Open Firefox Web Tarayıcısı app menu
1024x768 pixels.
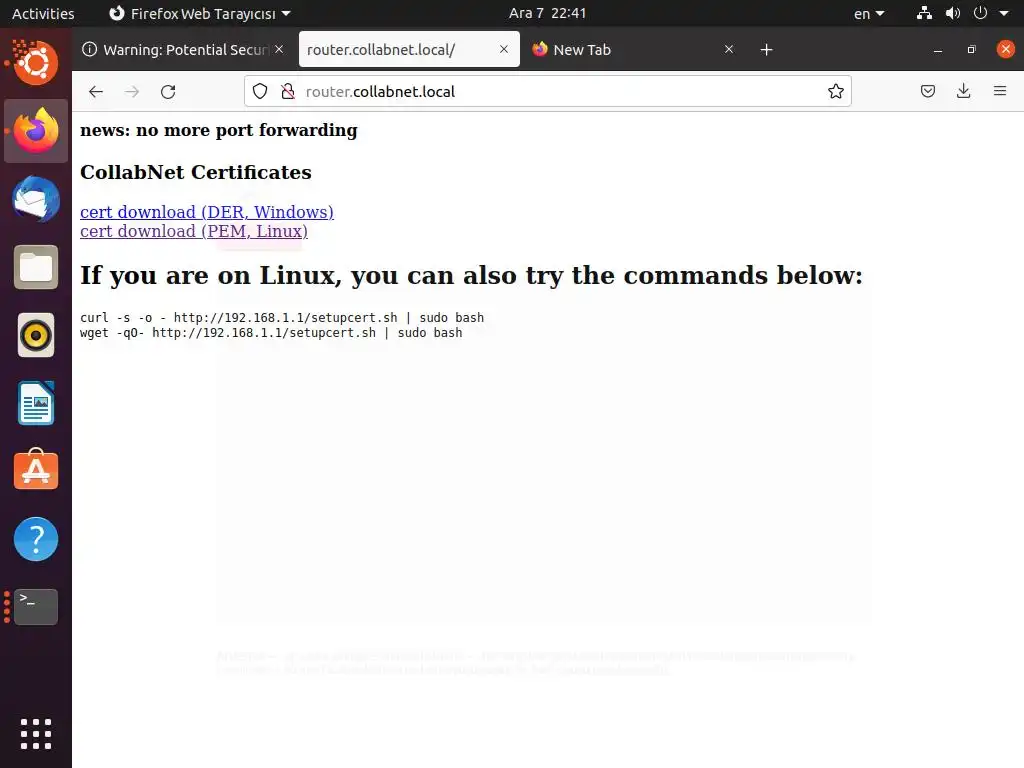click(200, 13)
